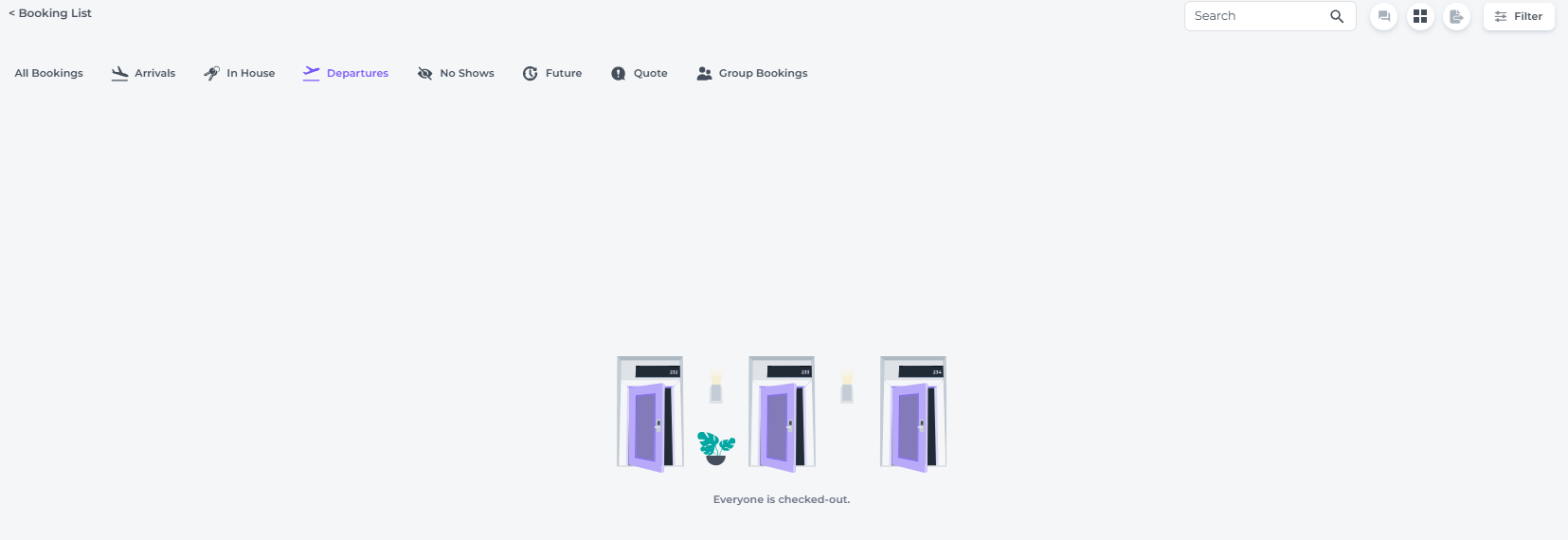Viewport: 1568px width, 540px height.
Task: Open the Filter options
Action: coord(1519,16)
